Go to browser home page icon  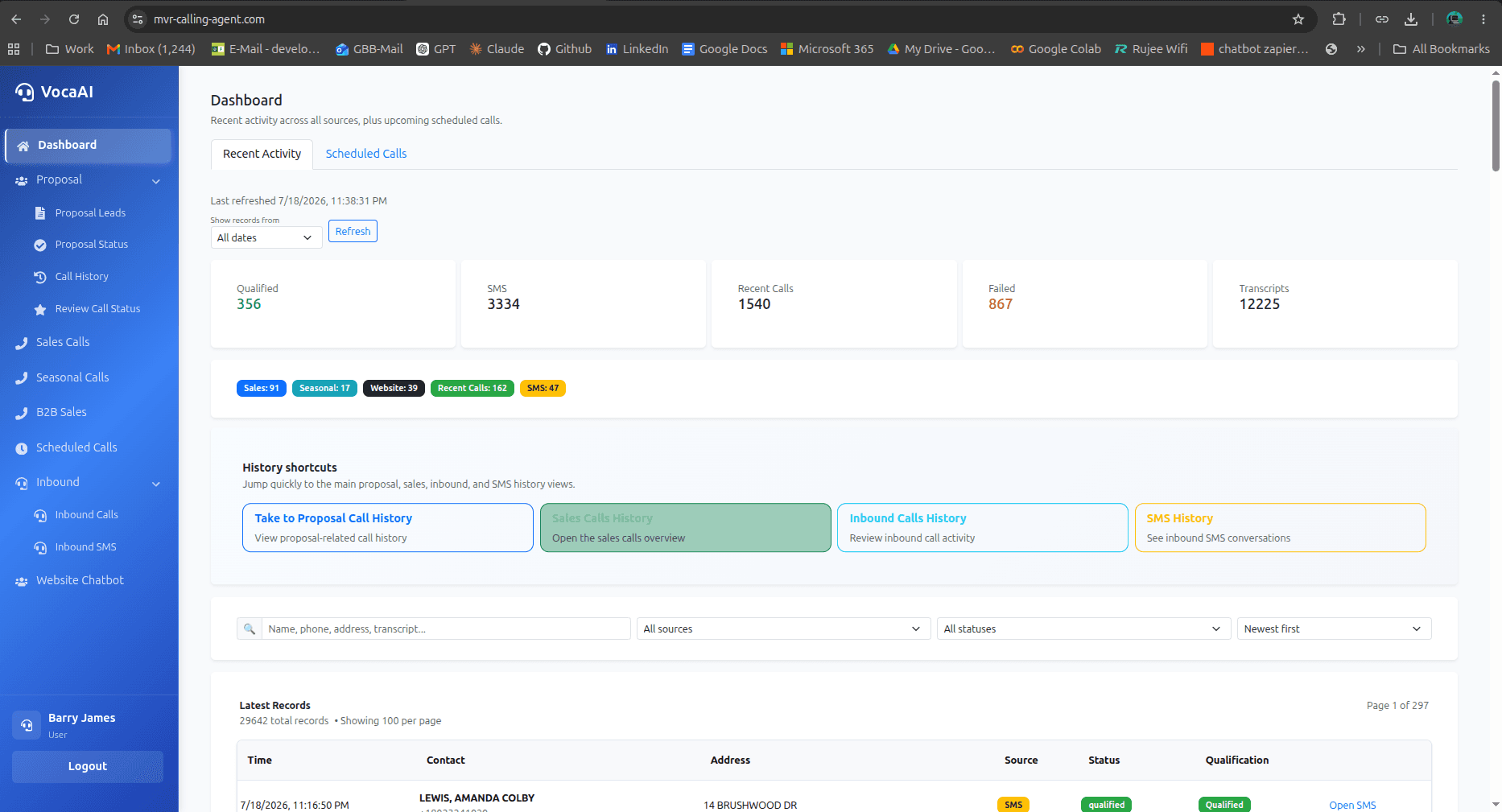pos(103,19)
